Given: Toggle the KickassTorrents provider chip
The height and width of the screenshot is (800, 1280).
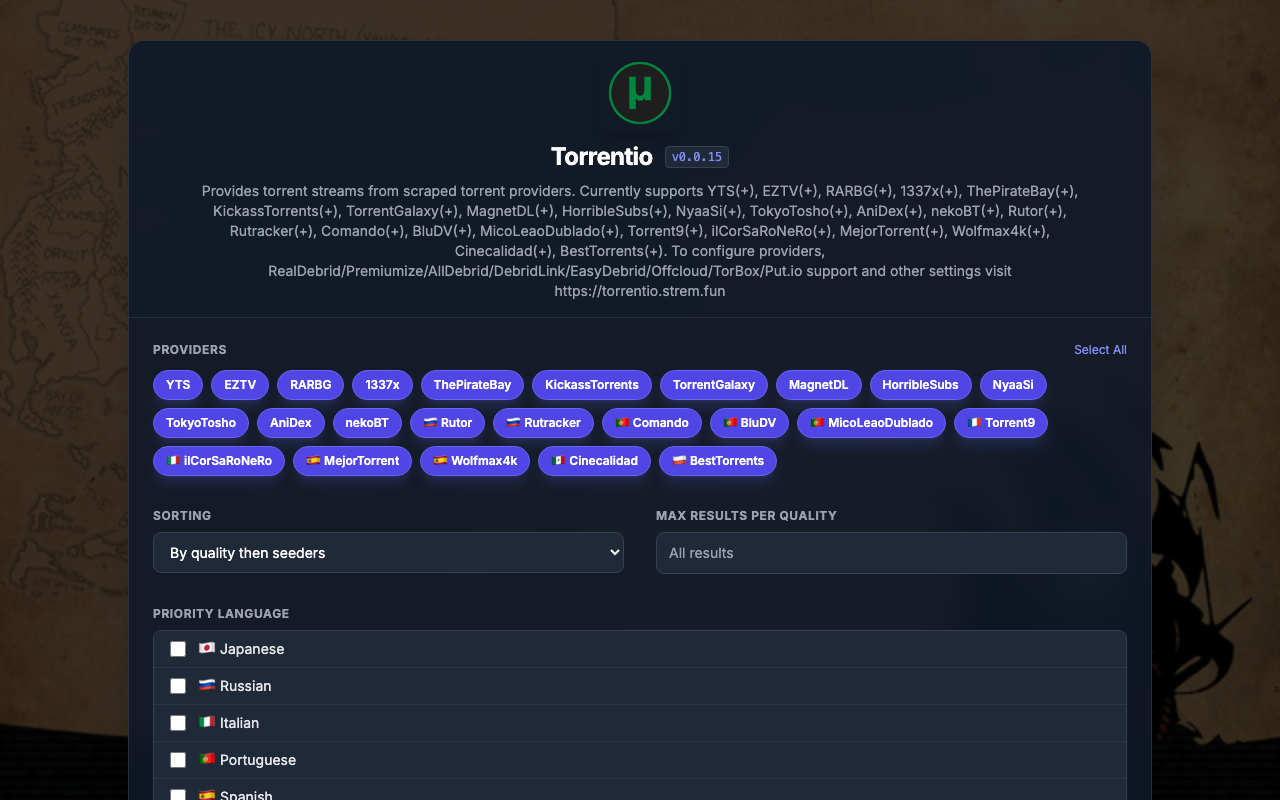Looking at the screenshot, I should pos(592,385).
